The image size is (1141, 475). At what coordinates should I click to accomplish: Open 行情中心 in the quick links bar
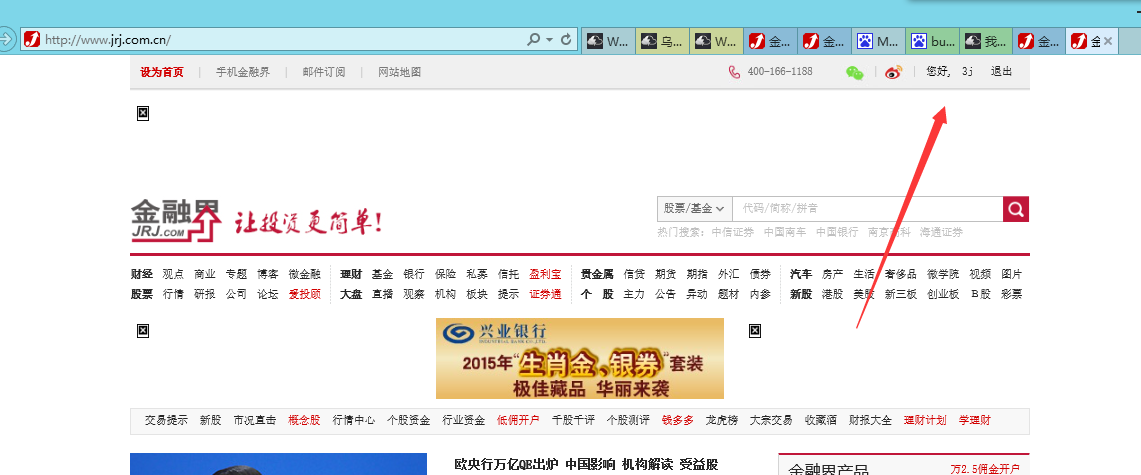click(354, 420)
